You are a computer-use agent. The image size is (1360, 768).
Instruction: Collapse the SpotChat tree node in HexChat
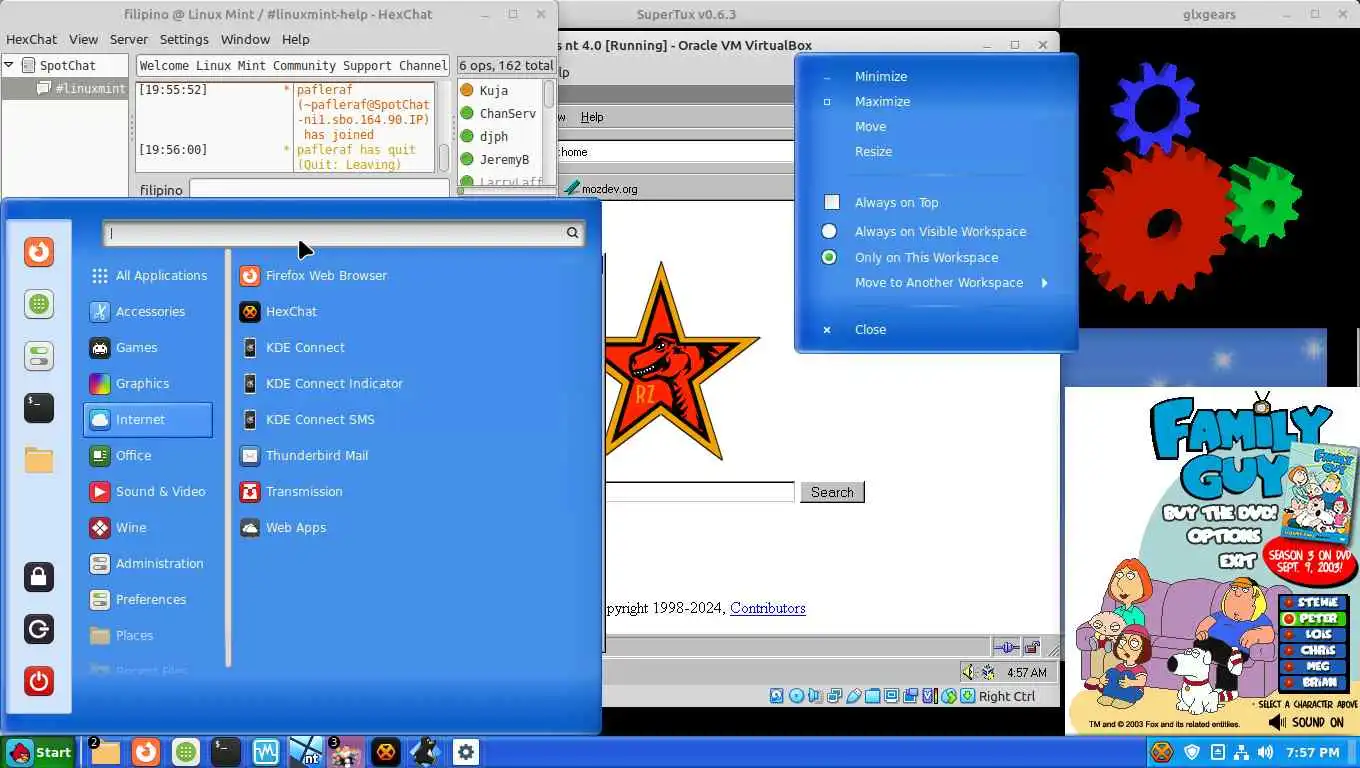9,65
